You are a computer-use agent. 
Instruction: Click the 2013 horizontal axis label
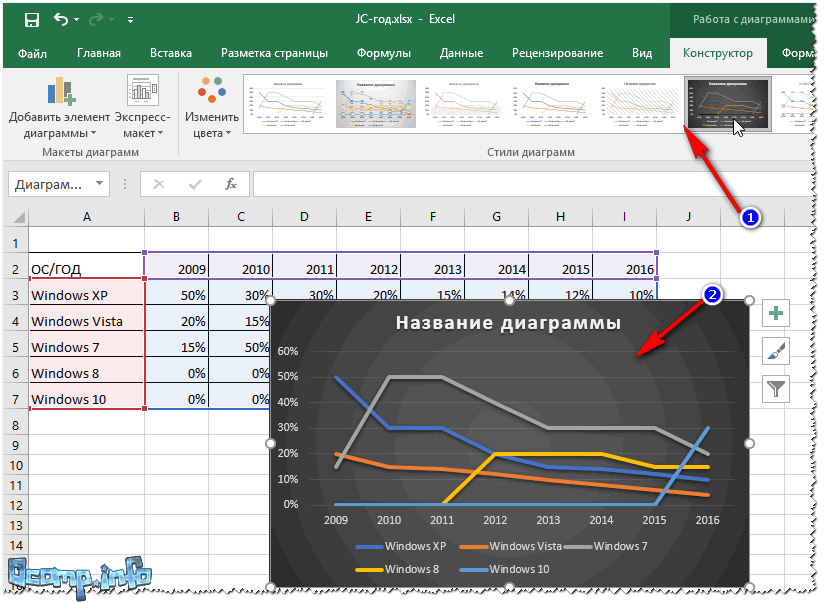548,520
